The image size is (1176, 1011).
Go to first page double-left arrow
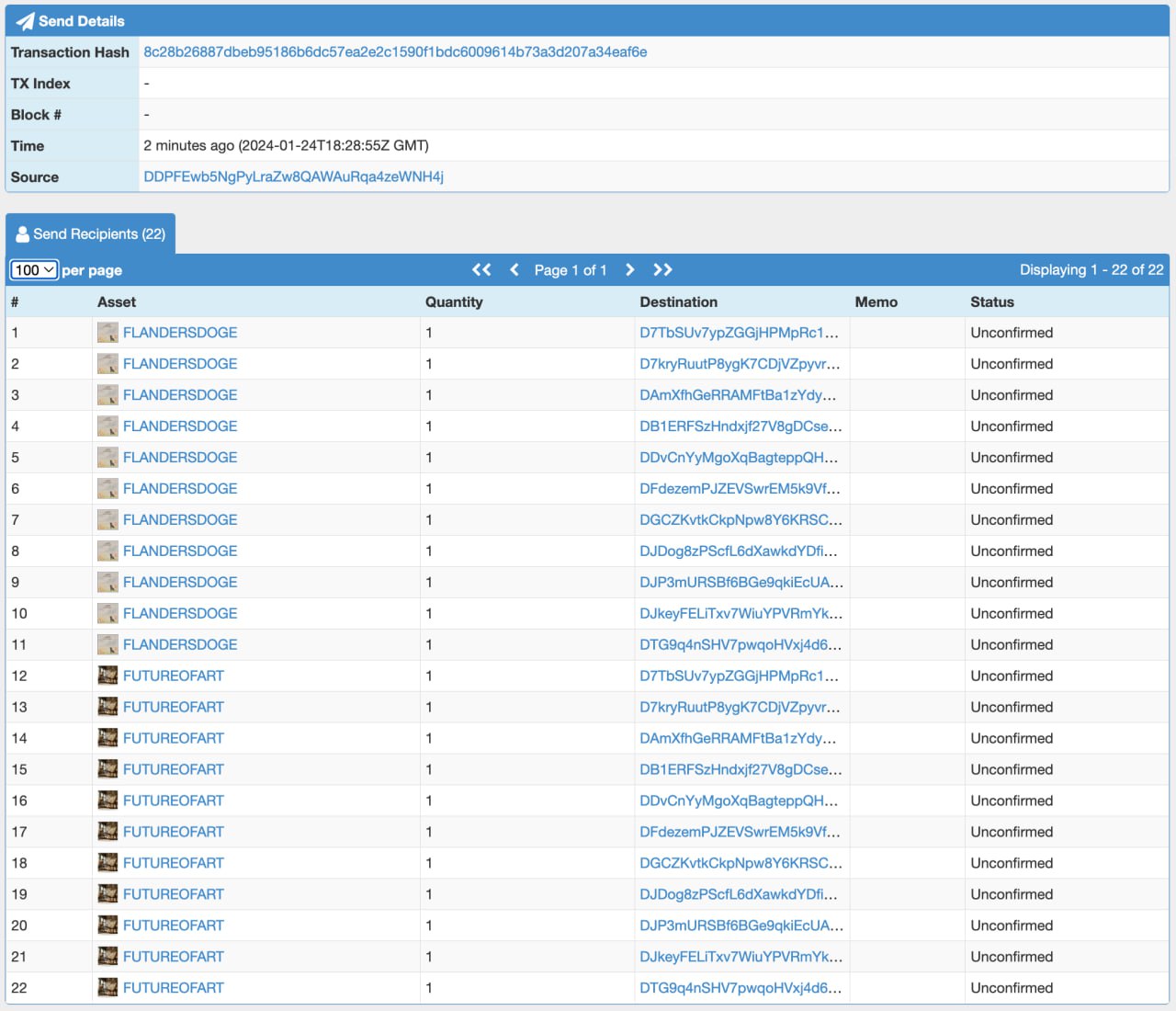(x=481, y=269)
